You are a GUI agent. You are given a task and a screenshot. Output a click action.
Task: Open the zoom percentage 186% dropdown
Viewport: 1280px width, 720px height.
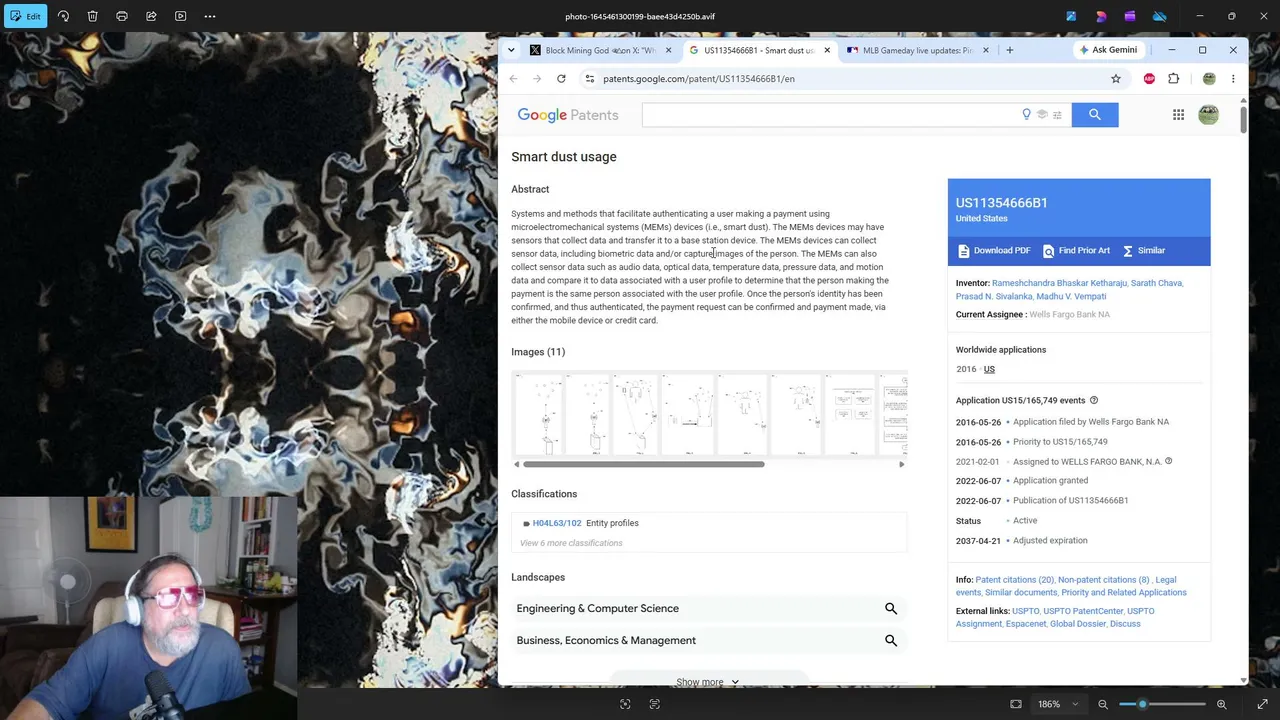point(1058,704)
